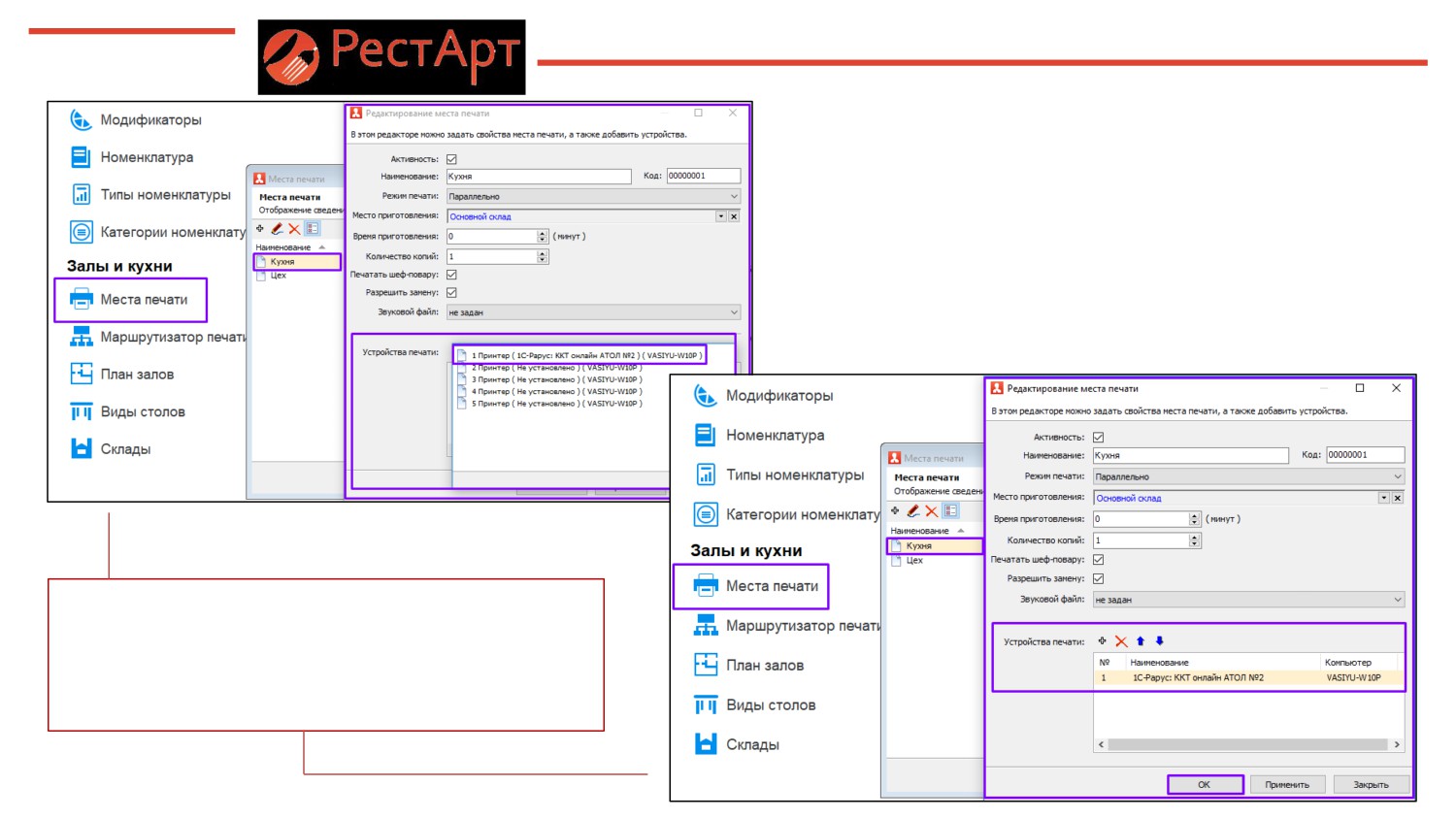Toggle Активность checkbox in the back dialog

coord(451,159)
